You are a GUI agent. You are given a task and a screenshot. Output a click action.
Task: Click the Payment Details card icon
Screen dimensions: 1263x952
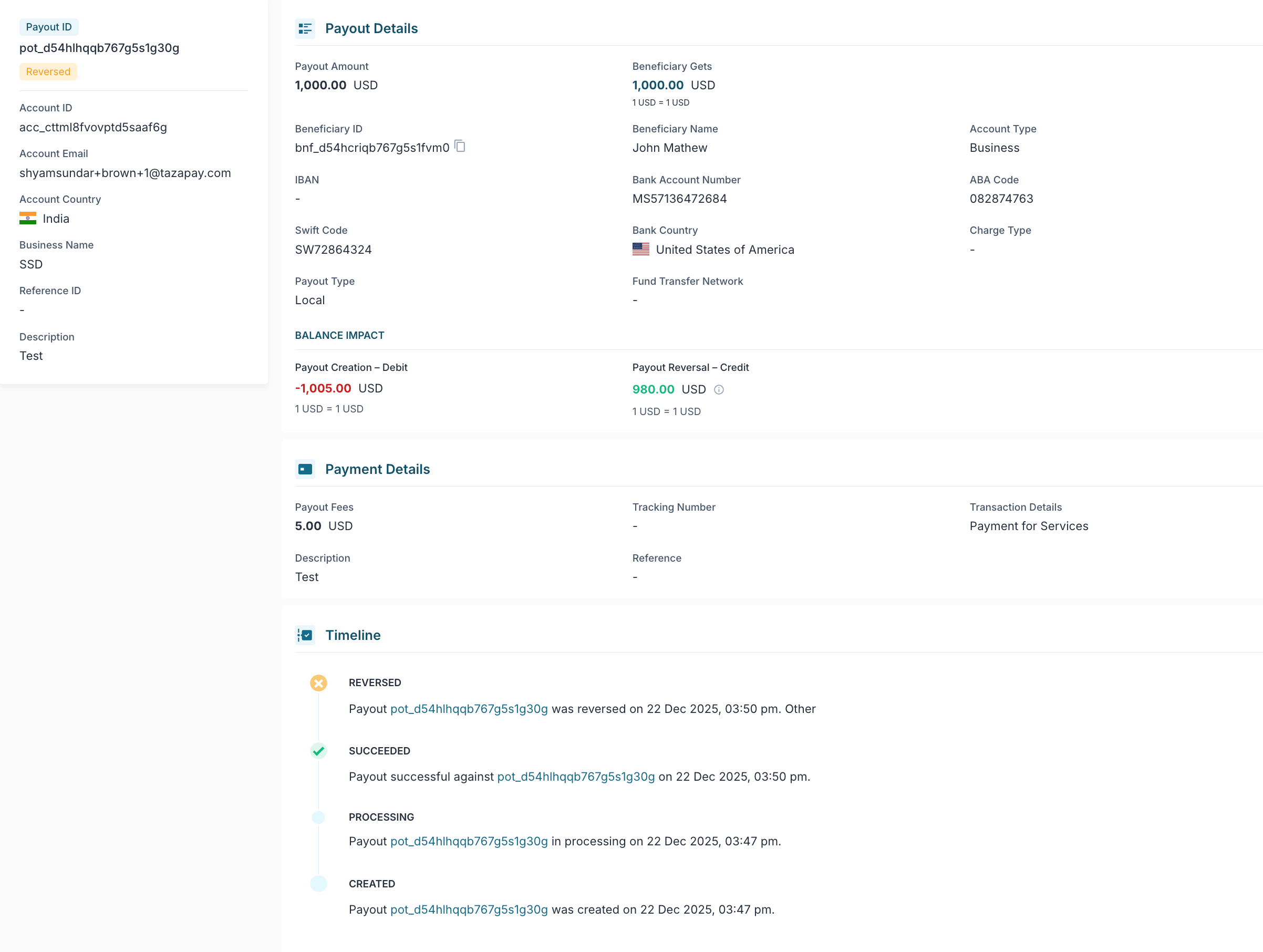(x=305, y=469)
